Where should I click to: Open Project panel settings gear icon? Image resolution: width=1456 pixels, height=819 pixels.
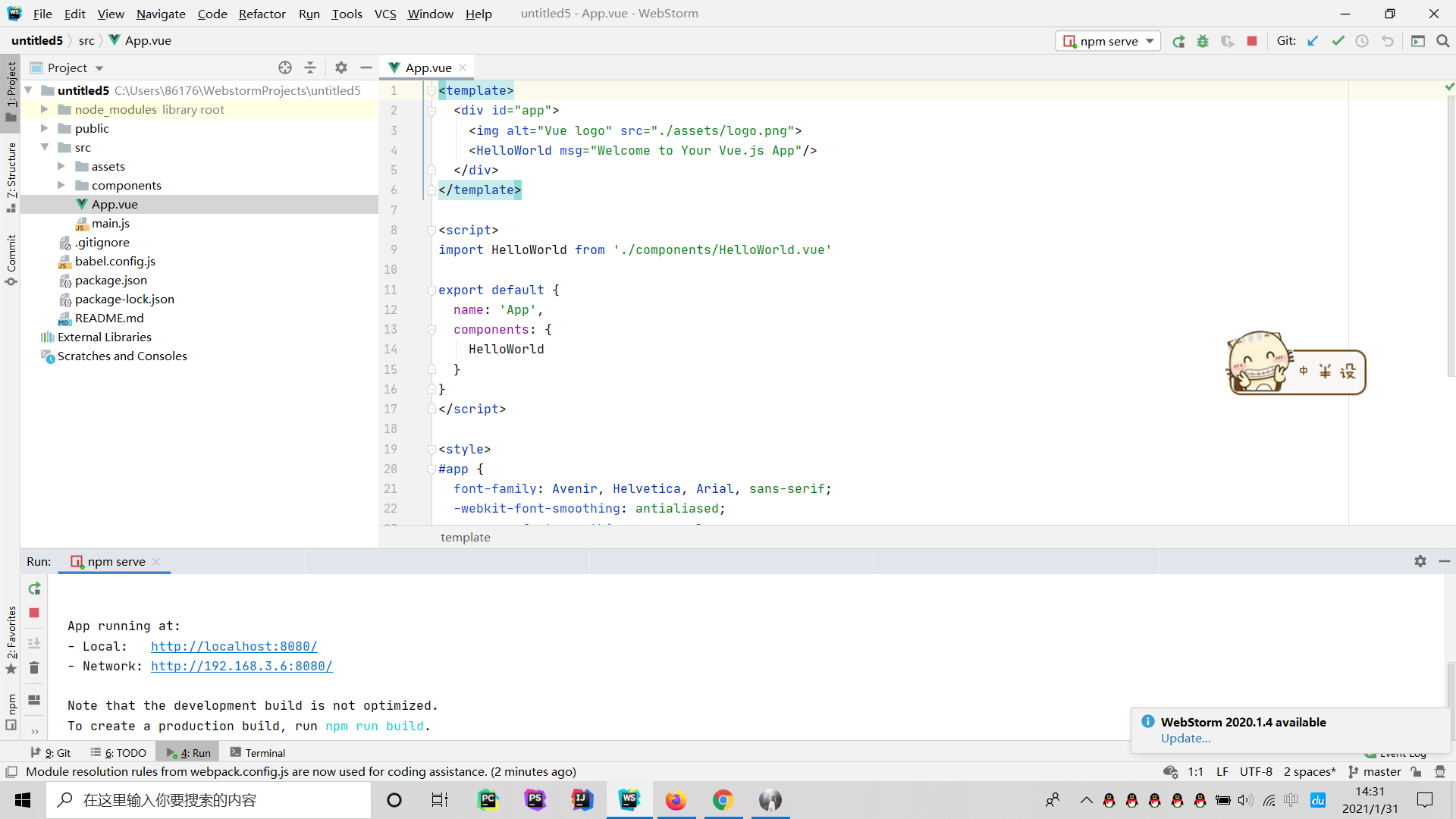point(341,67)
